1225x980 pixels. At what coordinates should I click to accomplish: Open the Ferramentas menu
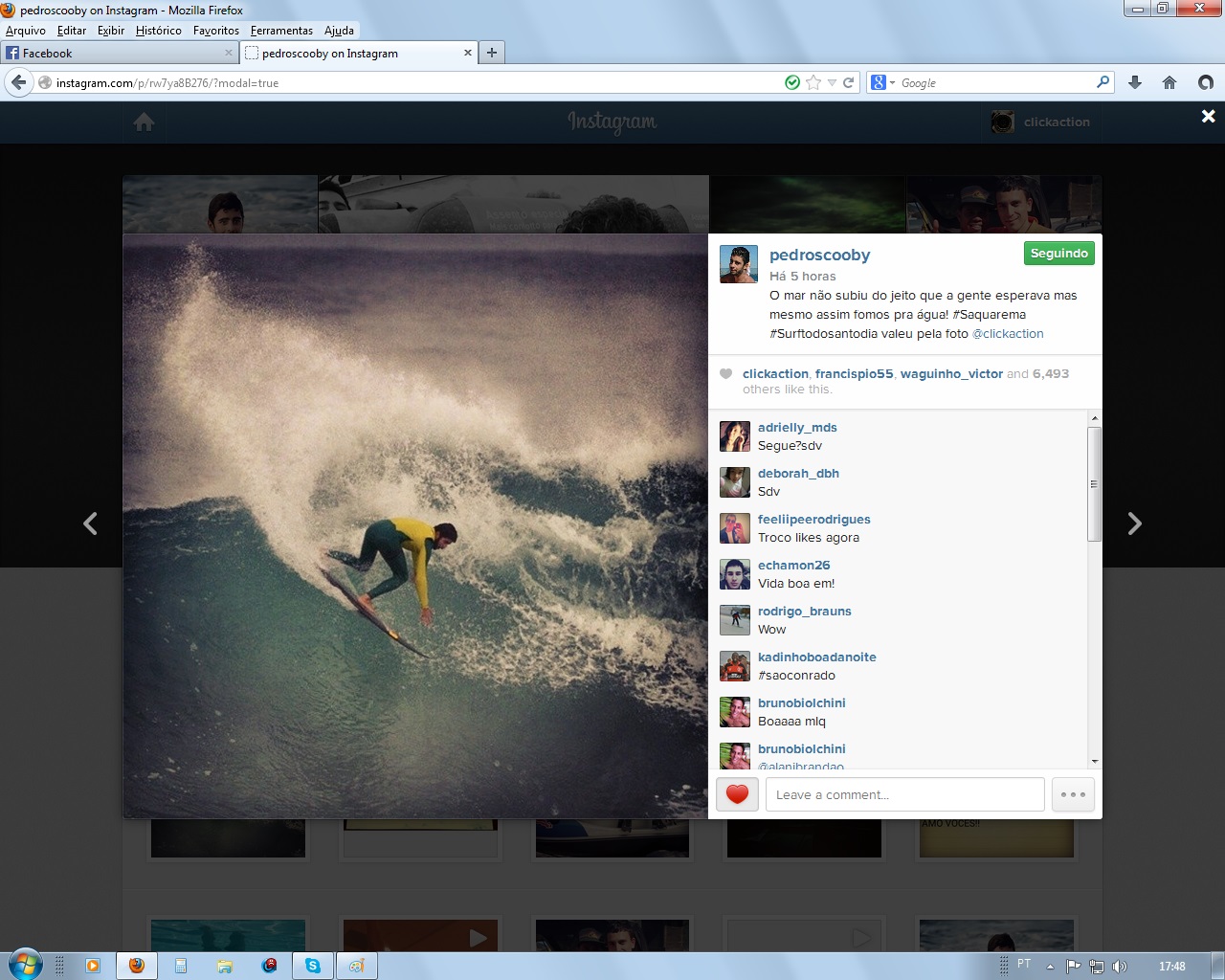coord(281,31)
